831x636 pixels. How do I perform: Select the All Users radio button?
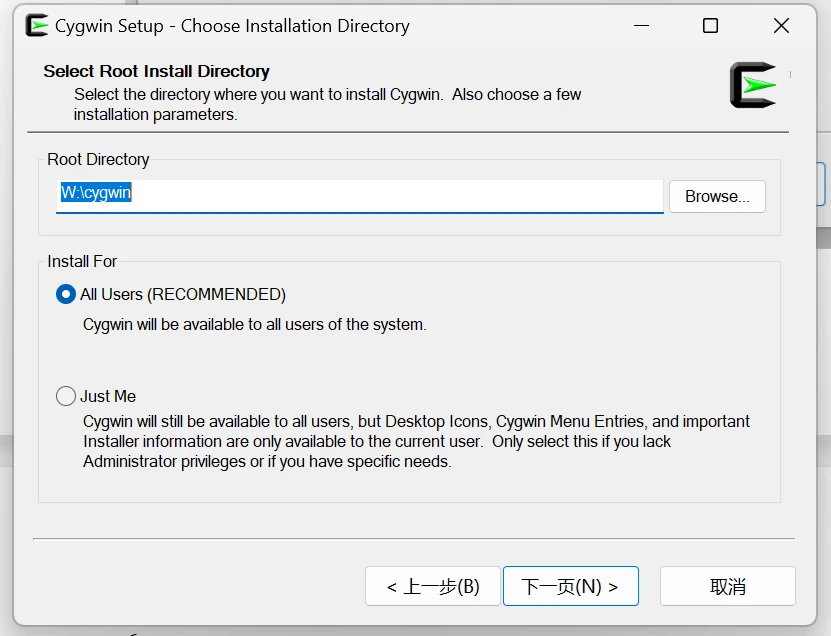(x=66, y=294)
